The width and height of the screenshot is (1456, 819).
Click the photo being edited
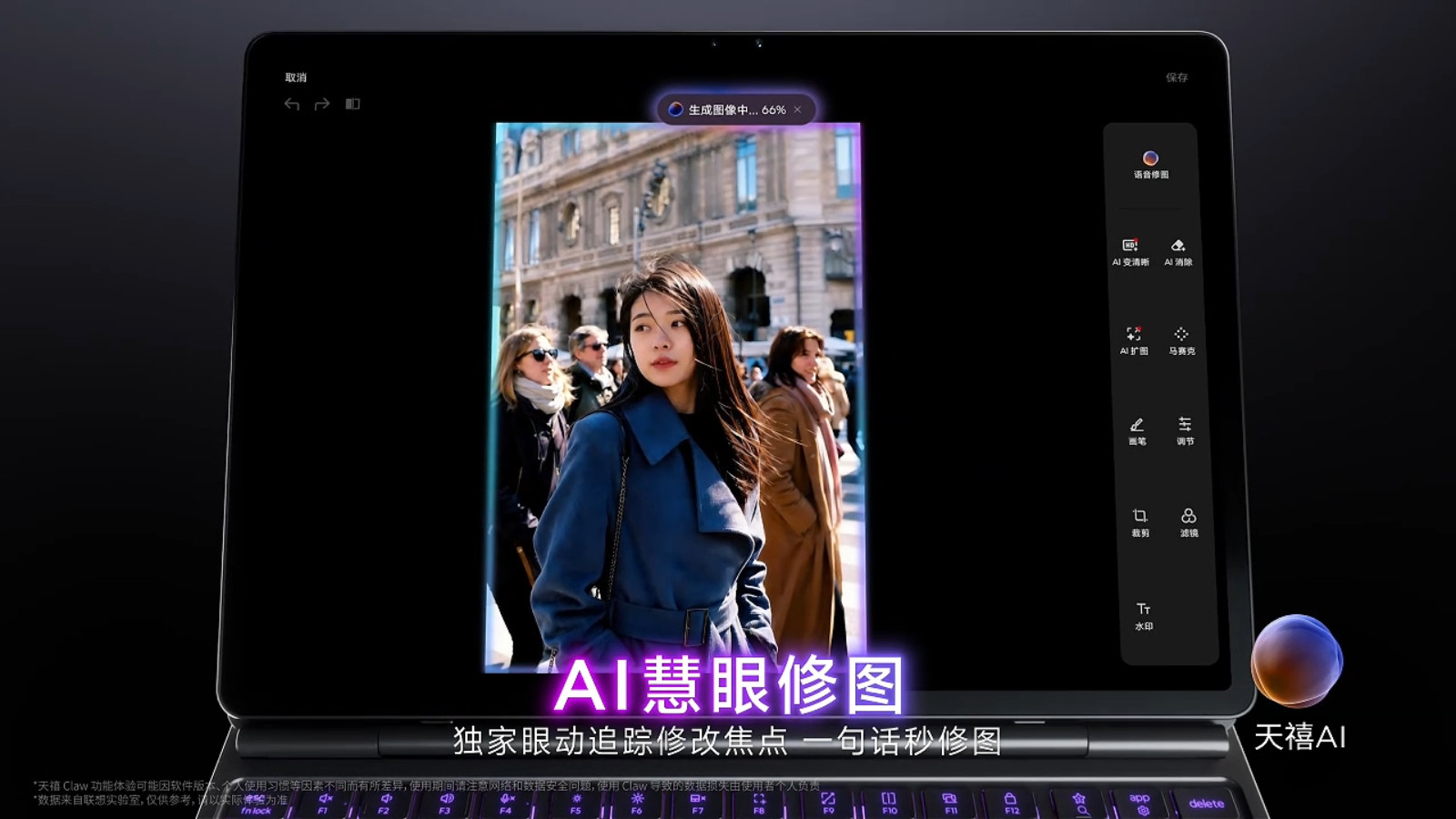point(674,397)
